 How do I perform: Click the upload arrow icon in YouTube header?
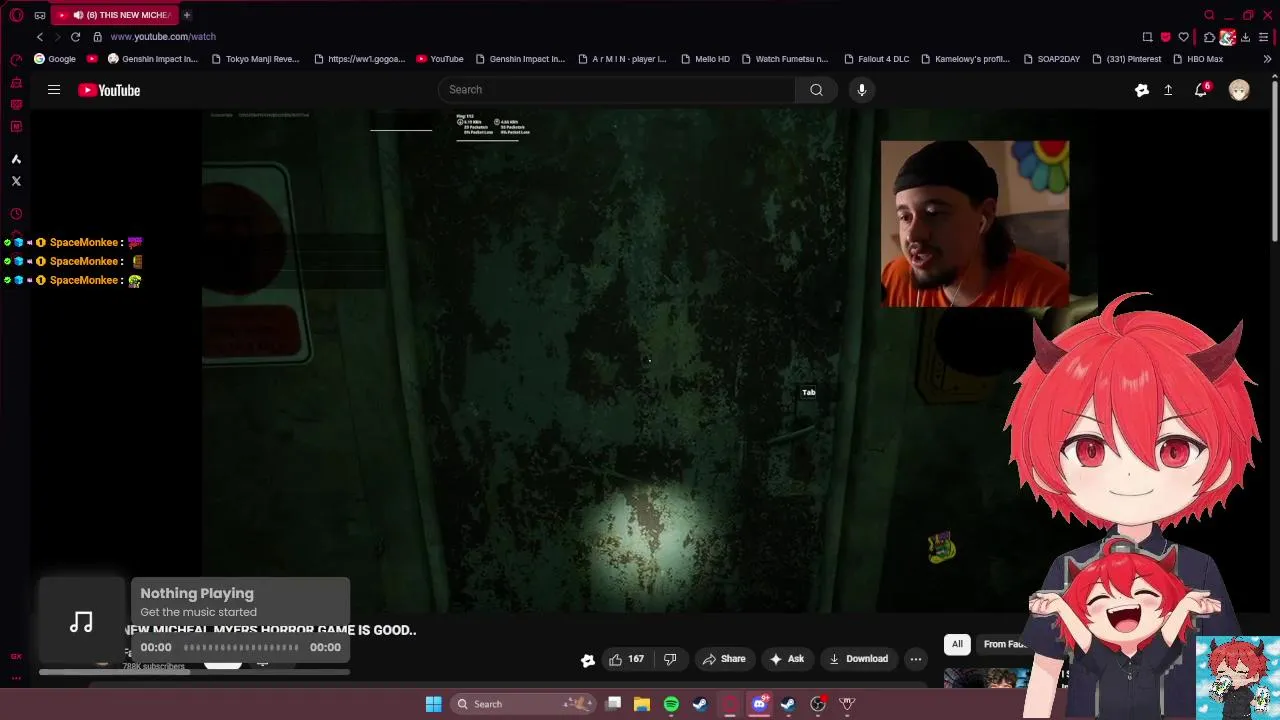[x=1168, y=90]
